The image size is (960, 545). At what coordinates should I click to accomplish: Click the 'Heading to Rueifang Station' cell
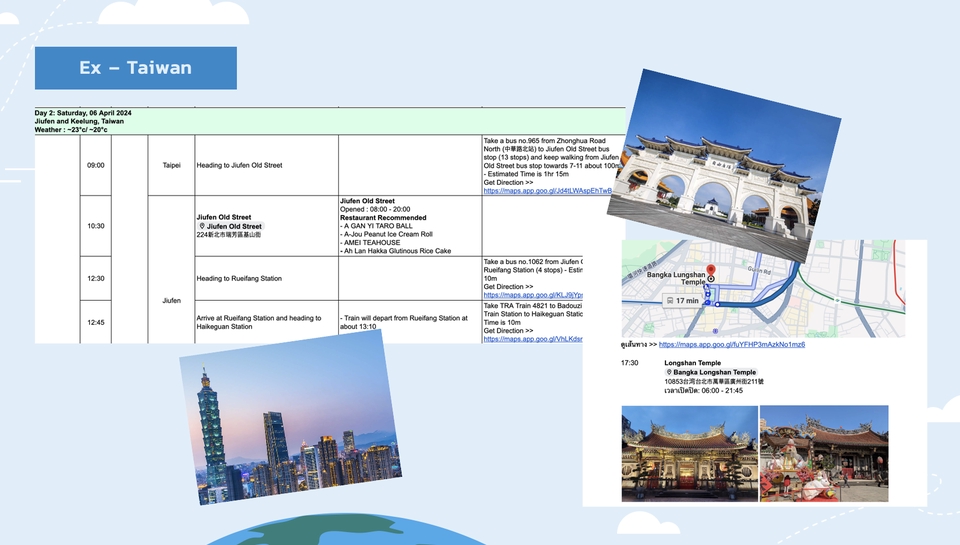[x=266, y=279]
